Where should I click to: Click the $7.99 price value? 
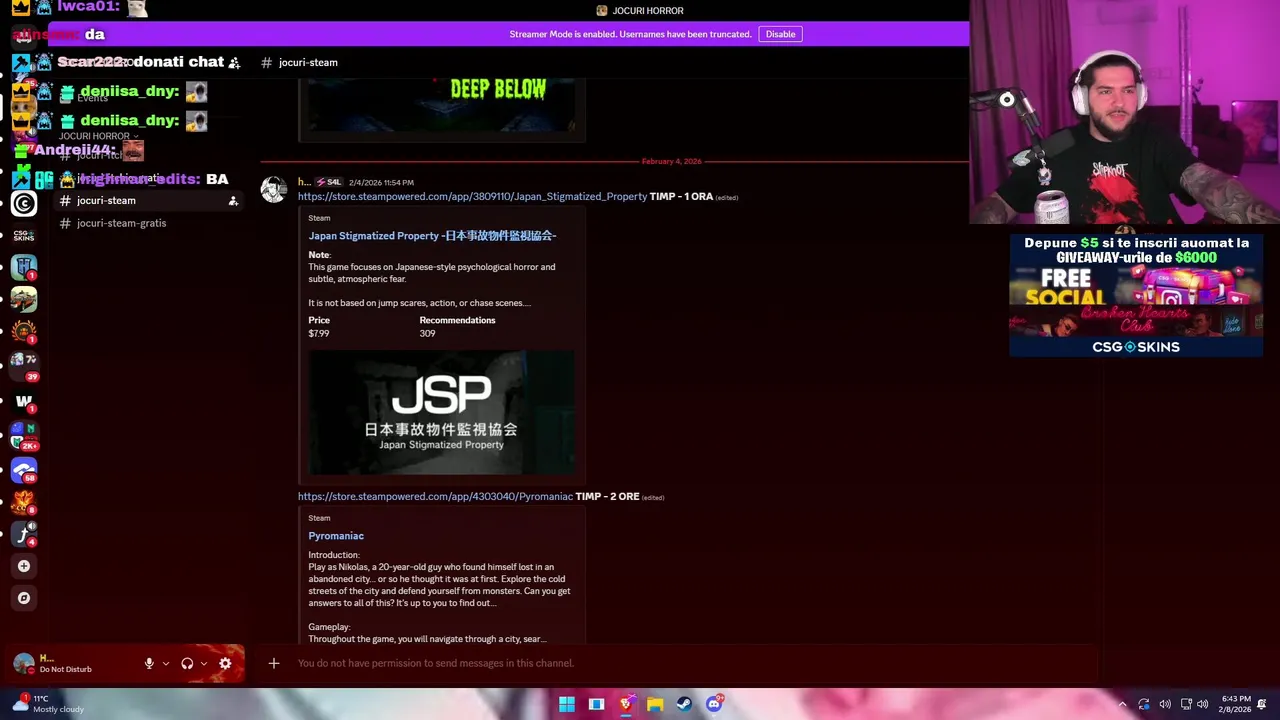pos(318,333)
